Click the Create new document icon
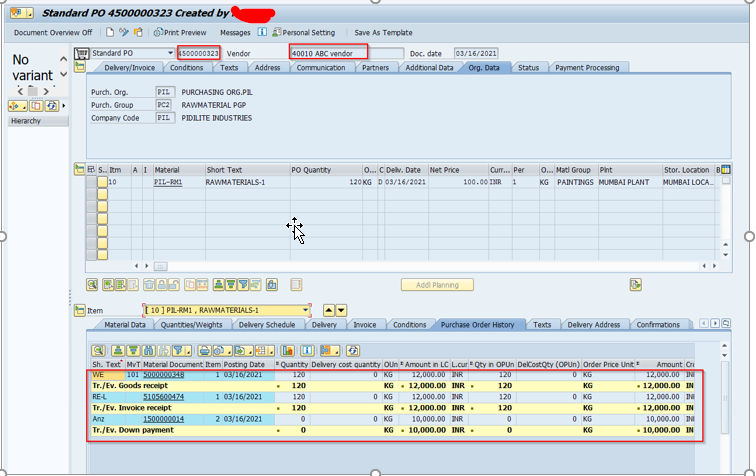756x476 pixels. point(110,32)
